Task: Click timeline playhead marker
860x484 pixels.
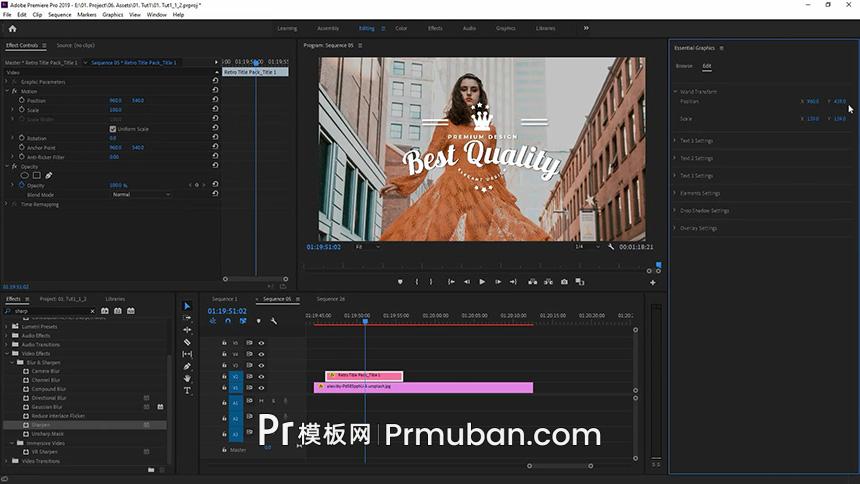Action: pyautogui.click(x=365, y=321)
